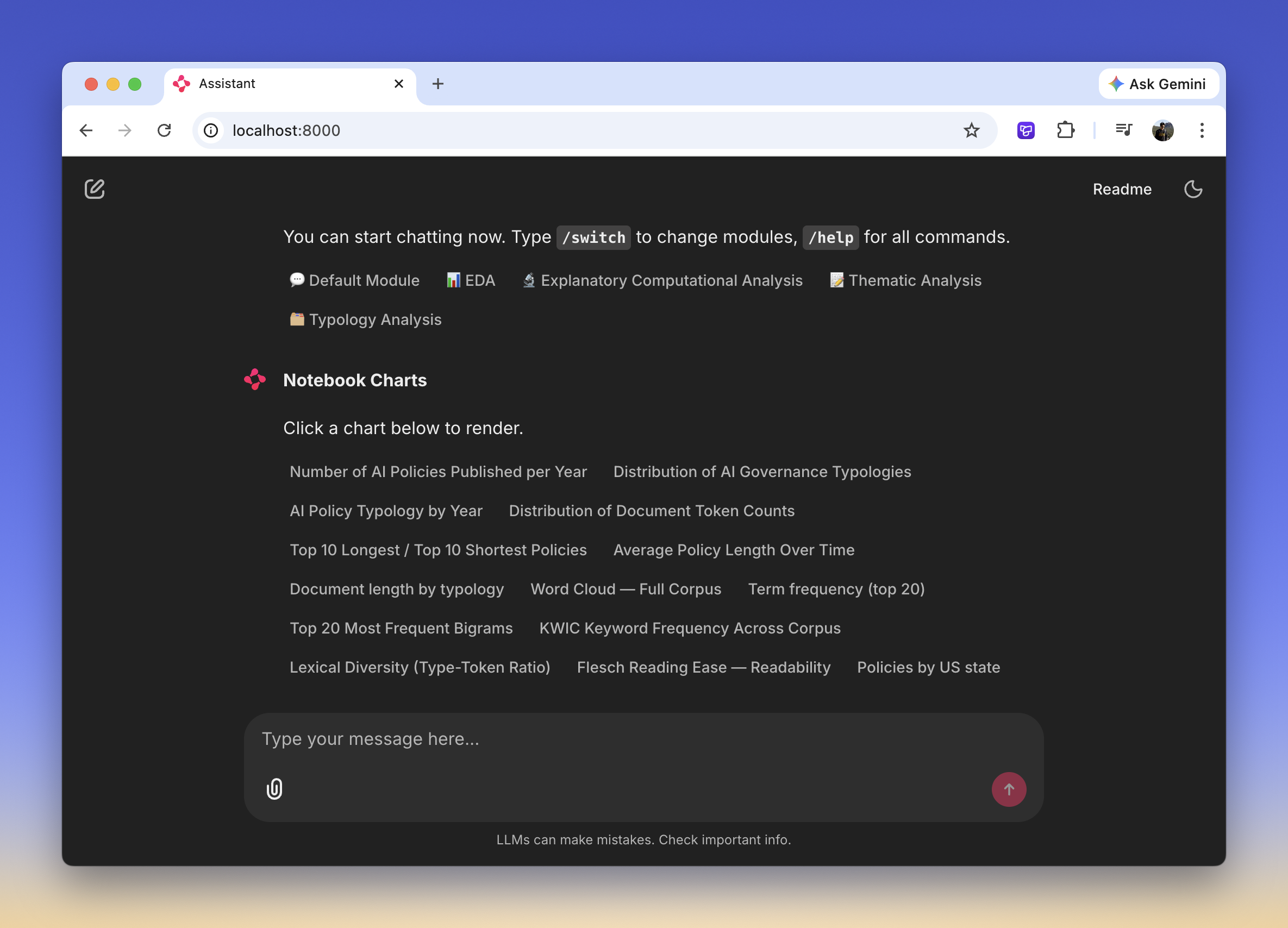Choose Typology Analysis module
The height and width of the screenshot is (928, 1288).
coord(366,319)
